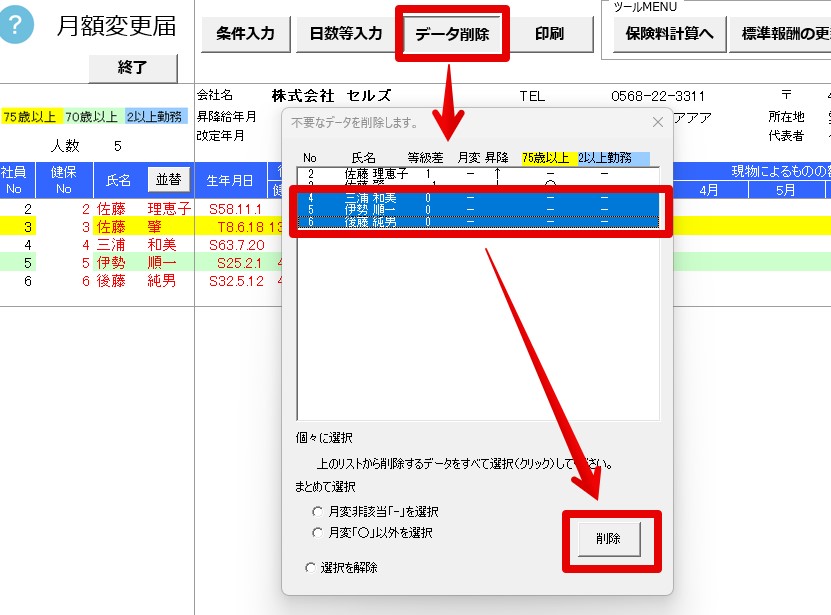
Task: Click the 削除 button in dialog
Action: point(608,539)
